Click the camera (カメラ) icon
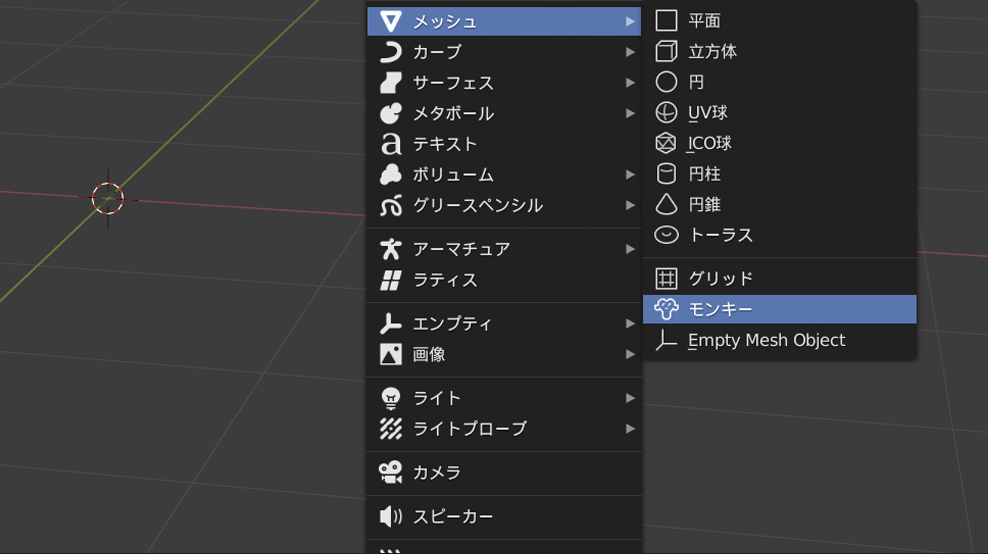 pyautogui.click(x=391, y=472)
